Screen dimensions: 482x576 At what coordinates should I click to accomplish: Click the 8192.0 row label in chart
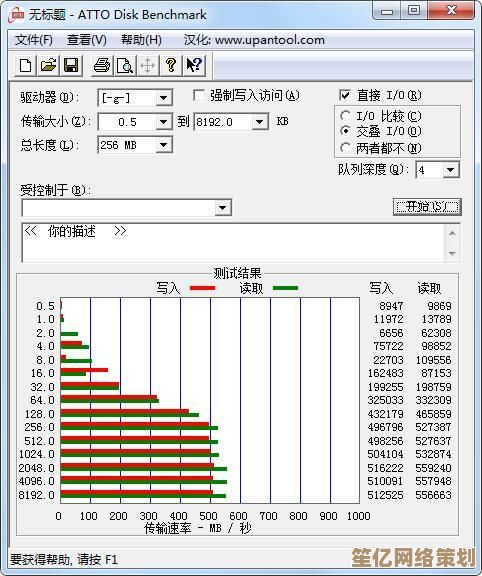tap(36, 495)
